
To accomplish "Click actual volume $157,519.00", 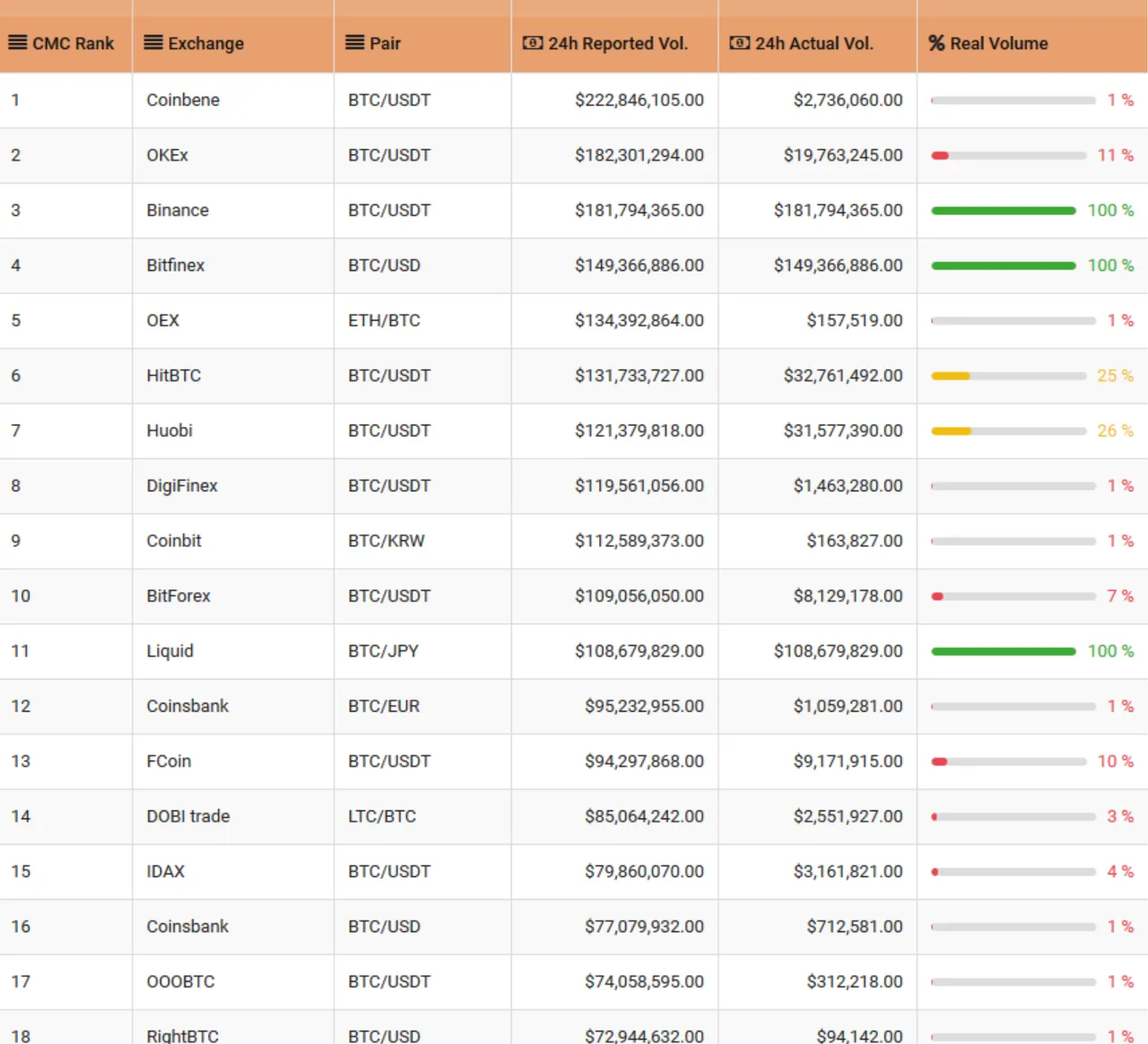I will [855, 320].
